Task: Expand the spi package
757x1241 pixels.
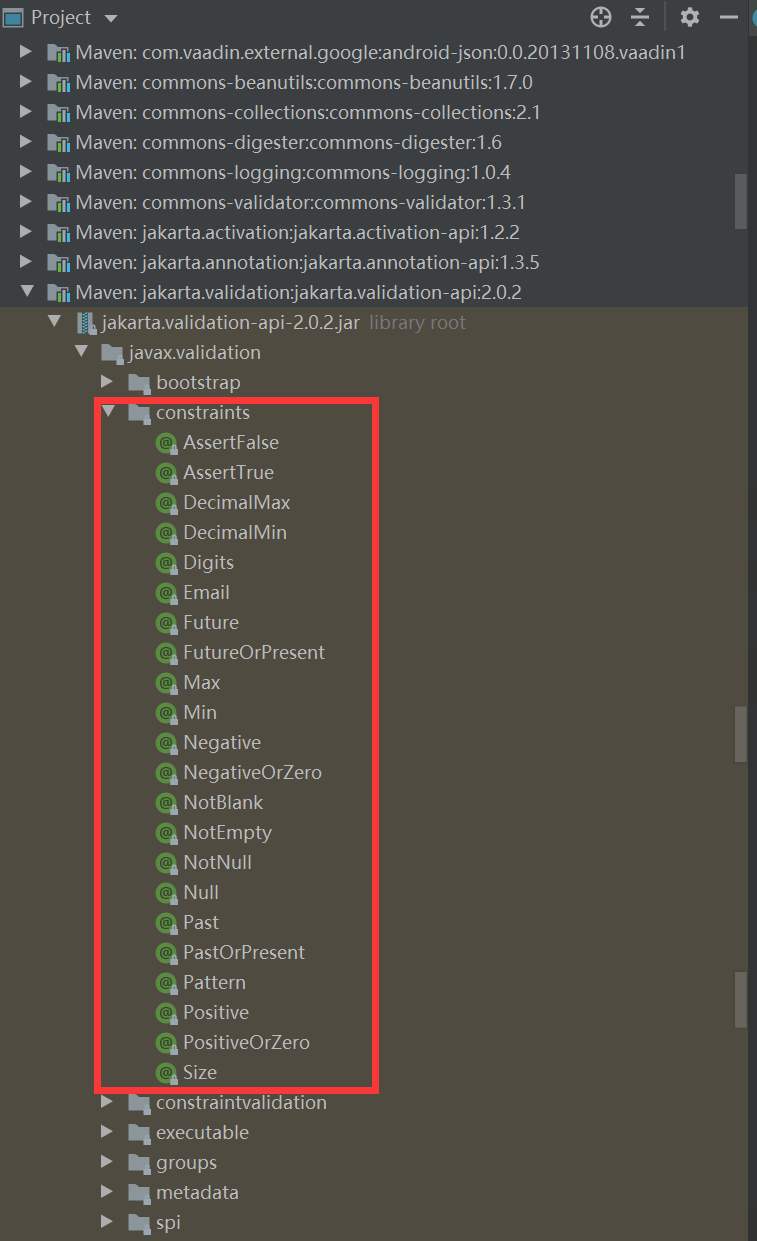Action: click(107, 1222)
